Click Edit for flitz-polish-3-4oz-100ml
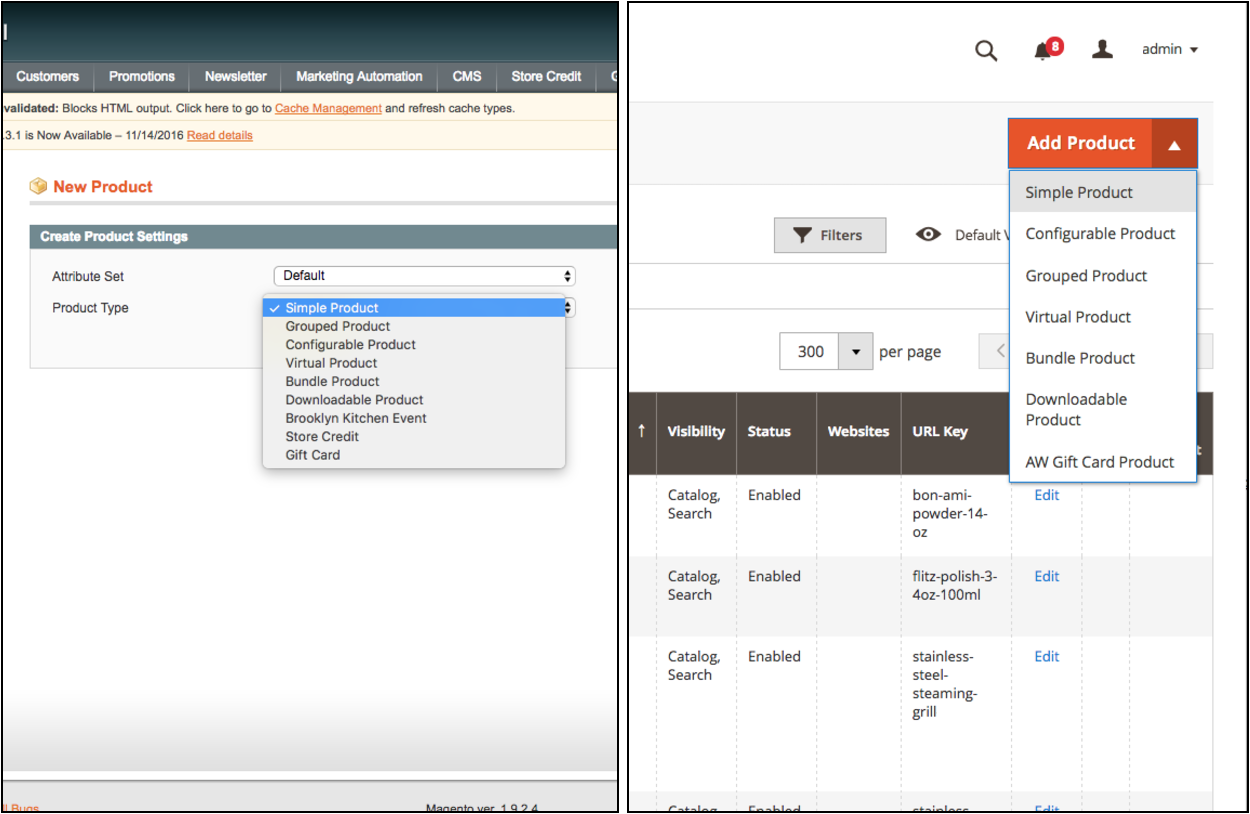This screenshot has width=1250, height=814. (1046, 576)
